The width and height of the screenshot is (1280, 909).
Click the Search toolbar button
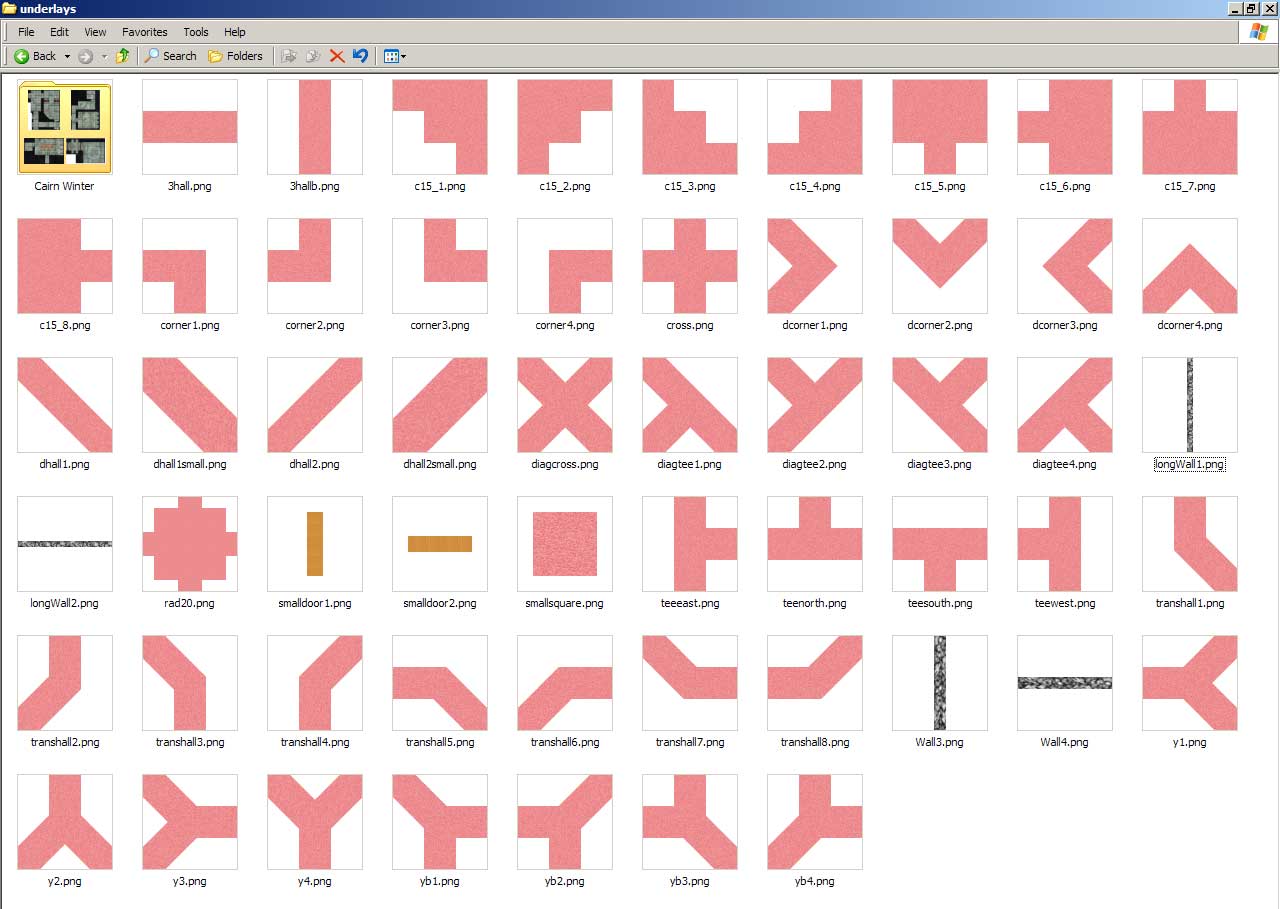point(170,56)
